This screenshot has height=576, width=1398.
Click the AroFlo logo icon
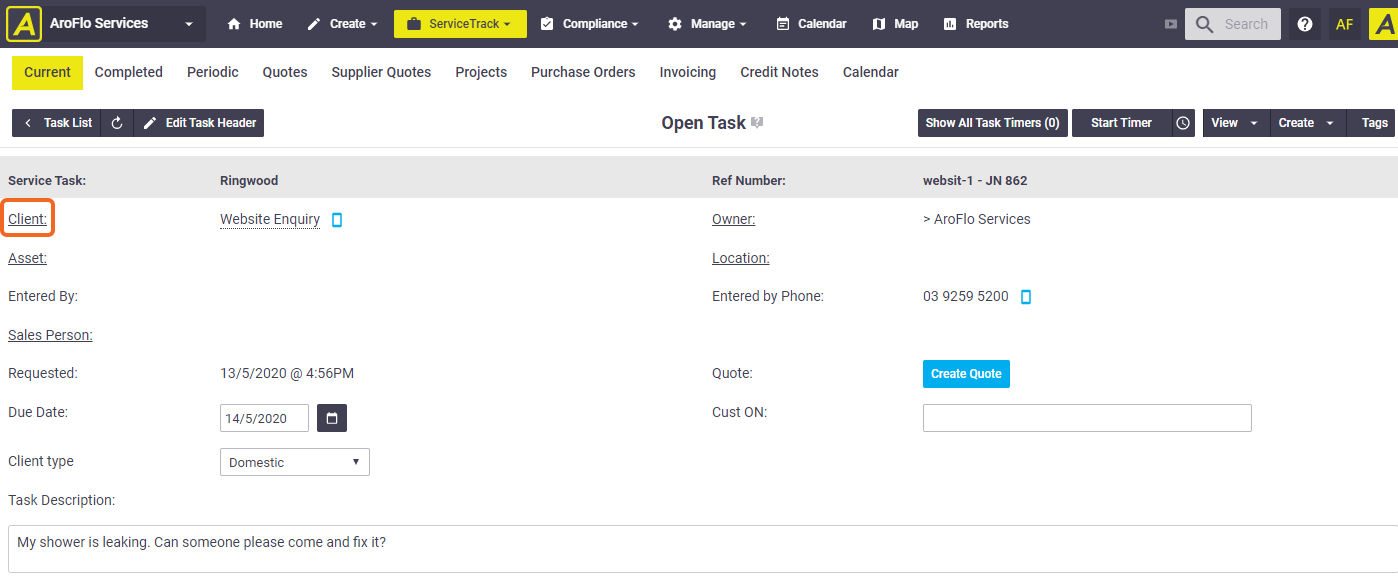[x=23, y=24]
